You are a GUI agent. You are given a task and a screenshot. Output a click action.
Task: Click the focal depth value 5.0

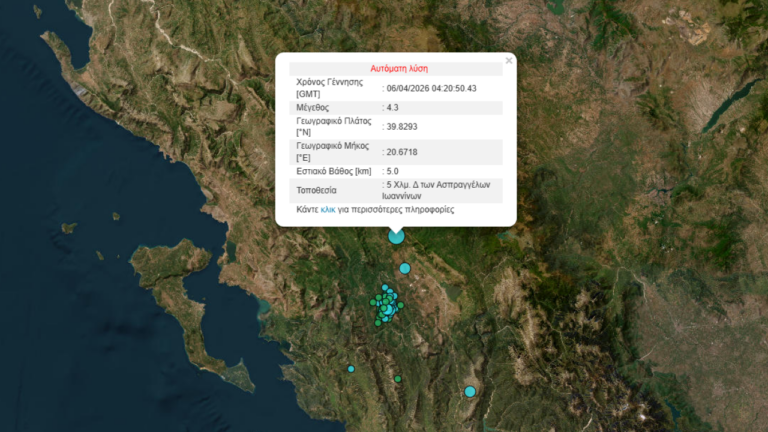click(395, 171)
